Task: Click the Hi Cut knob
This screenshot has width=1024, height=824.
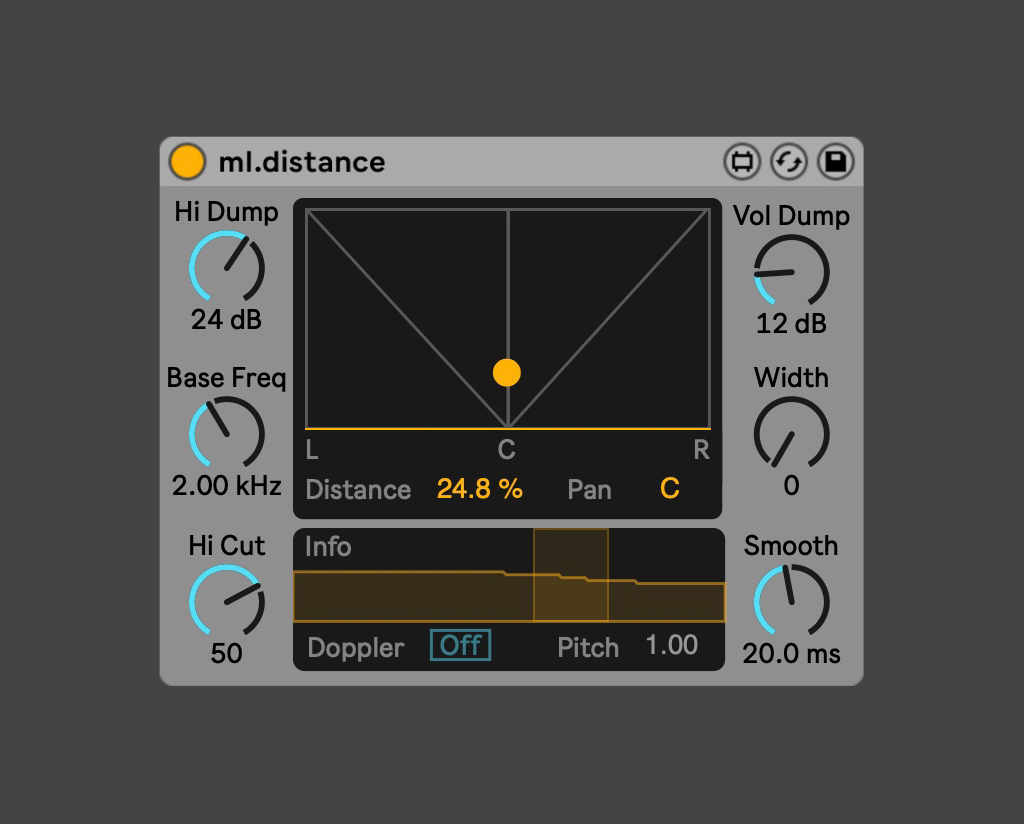Action: pyautogui.click(x=227, y=601)
